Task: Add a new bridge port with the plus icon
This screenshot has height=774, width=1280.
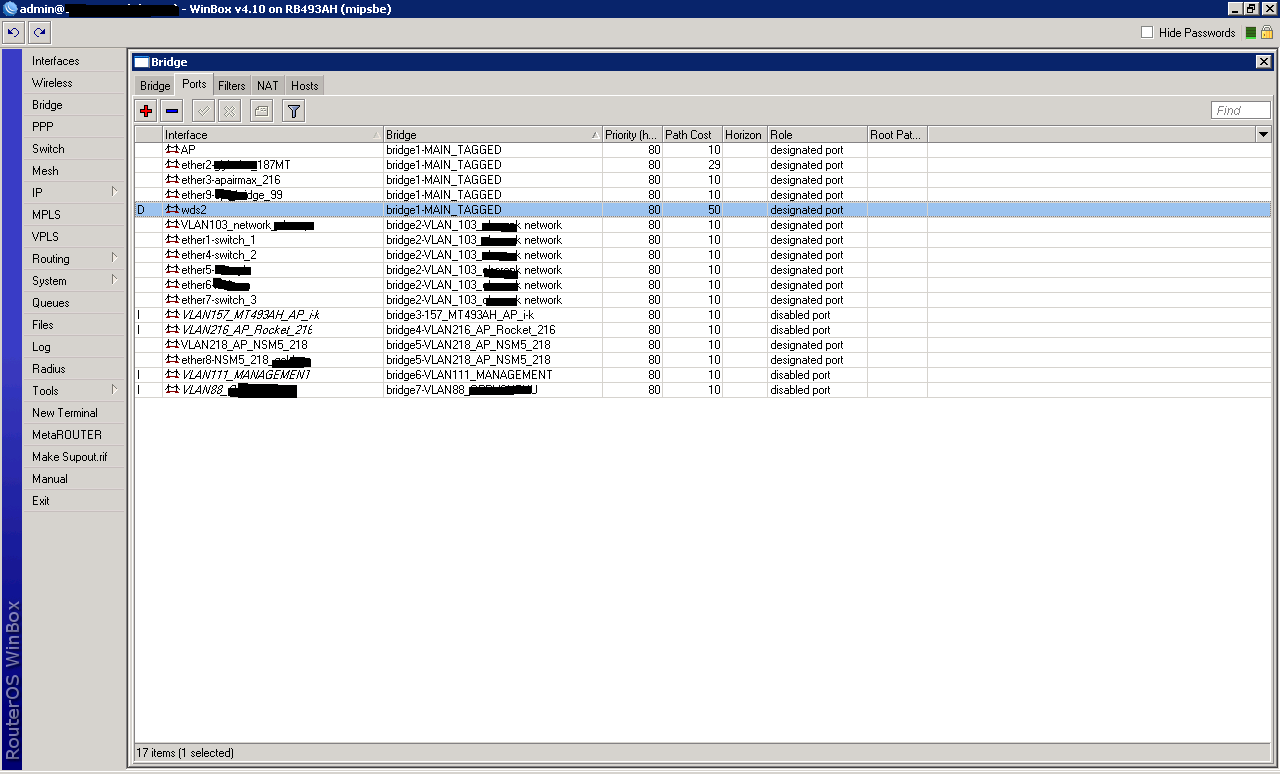Action: (x=147, y=111)
